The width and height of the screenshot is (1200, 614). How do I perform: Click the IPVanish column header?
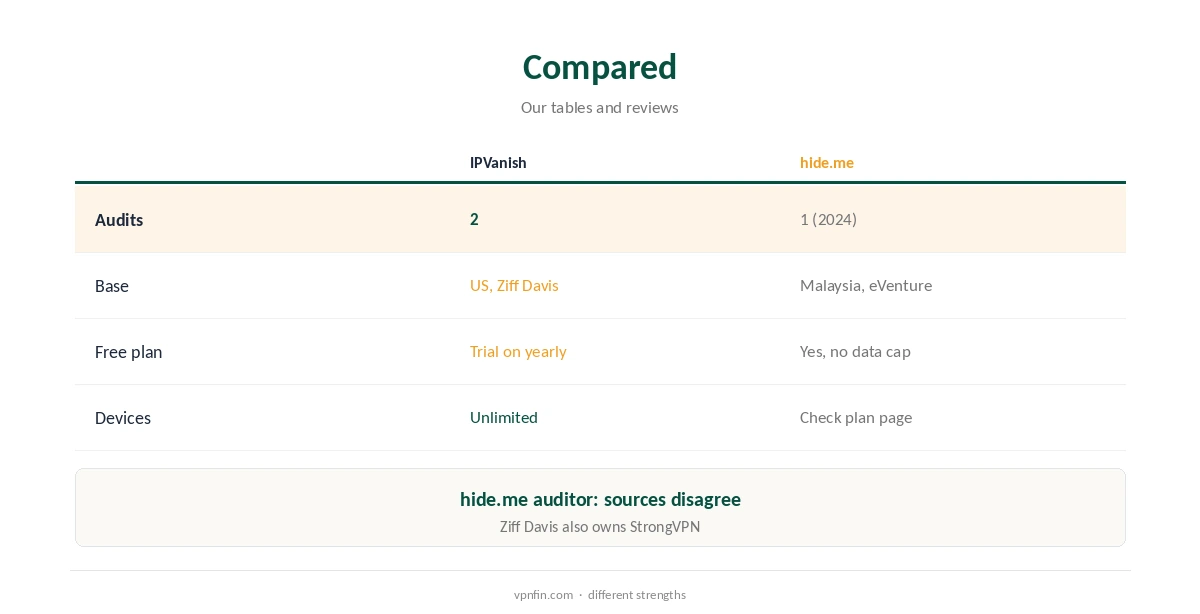[x=498, y=163]
